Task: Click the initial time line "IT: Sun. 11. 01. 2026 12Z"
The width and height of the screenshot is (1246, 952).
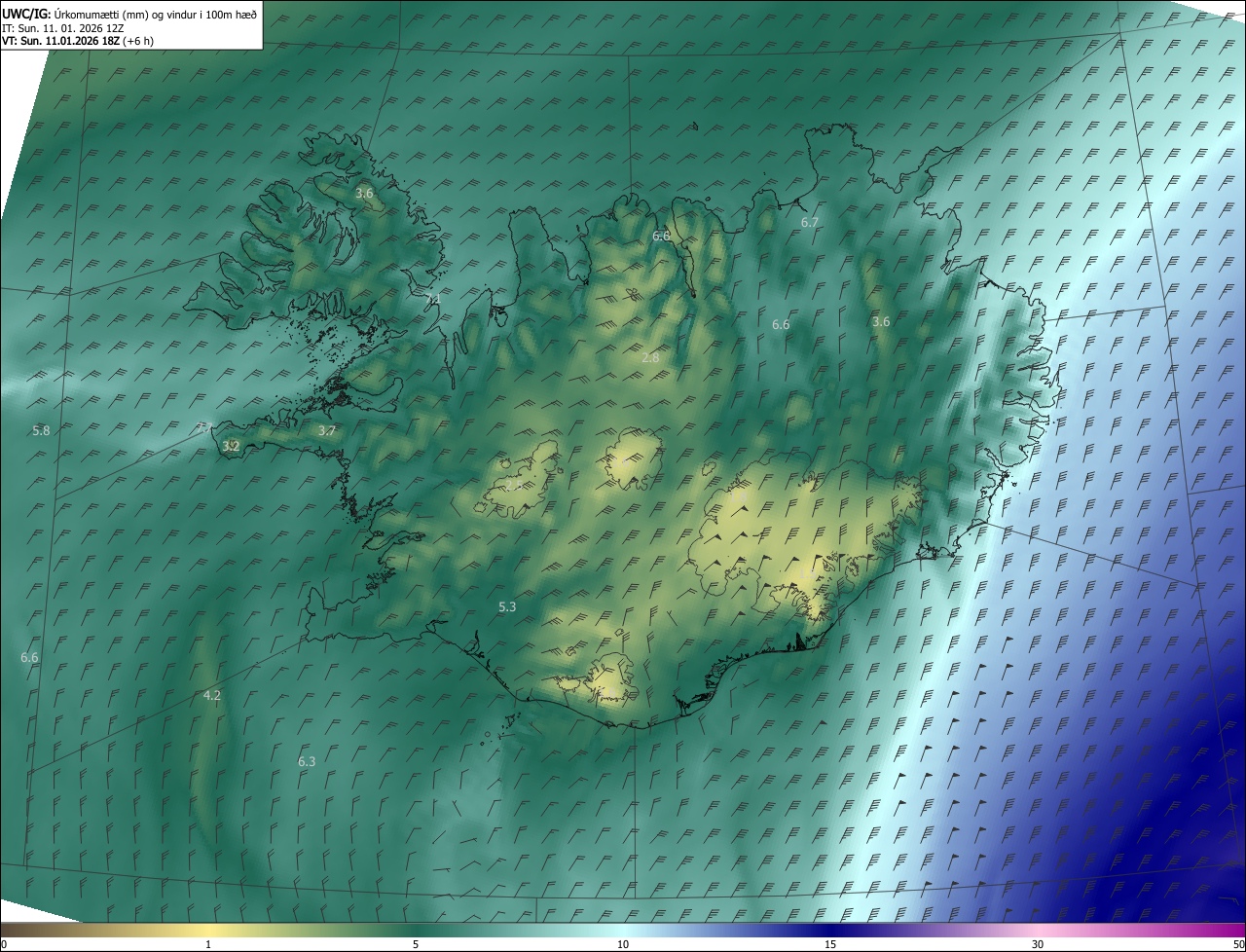Action: pyautogui.click(x=64, y=27)
